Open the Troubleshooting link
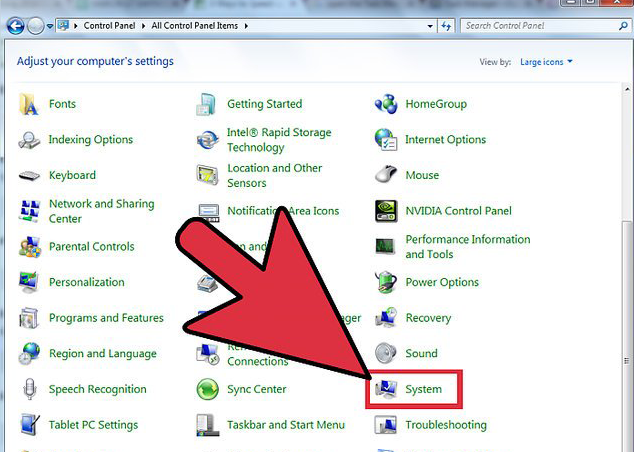Viewport: 634px width, 452px height. coord(446,425)
